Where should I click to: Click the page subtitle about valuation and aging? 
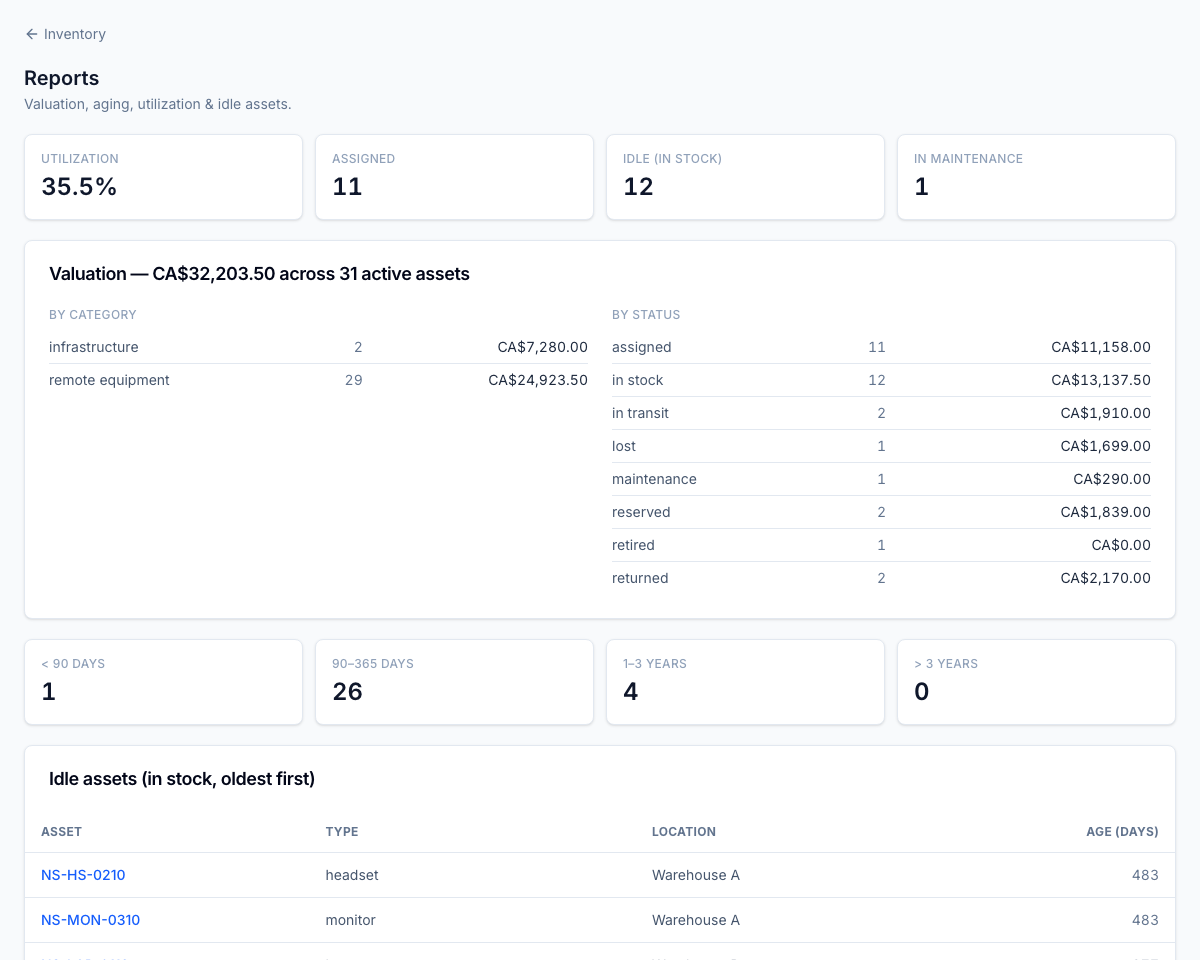point(158,104)
